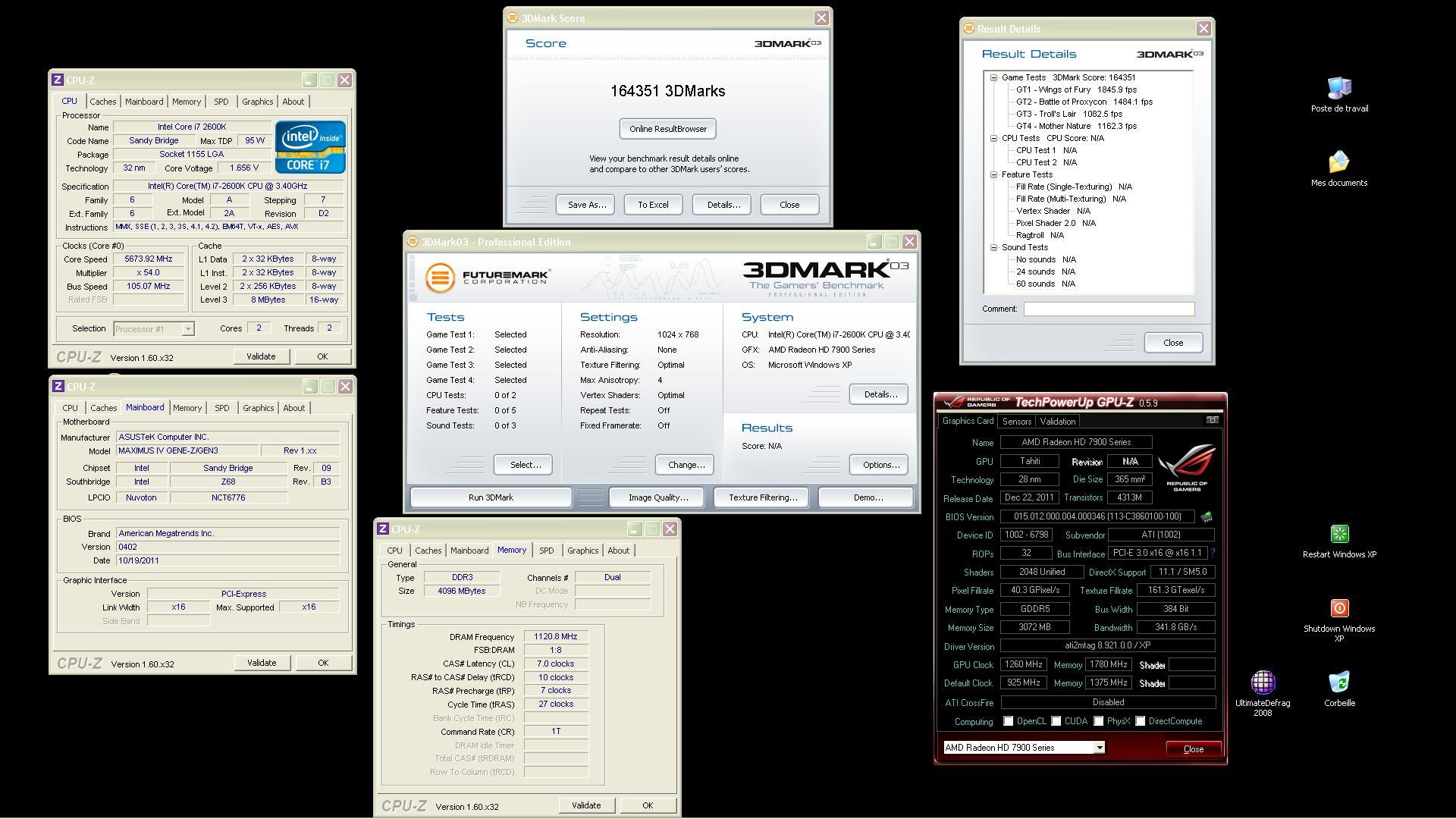
Task: Open About tab in CPU-Z Memory window
Action: 618,551
